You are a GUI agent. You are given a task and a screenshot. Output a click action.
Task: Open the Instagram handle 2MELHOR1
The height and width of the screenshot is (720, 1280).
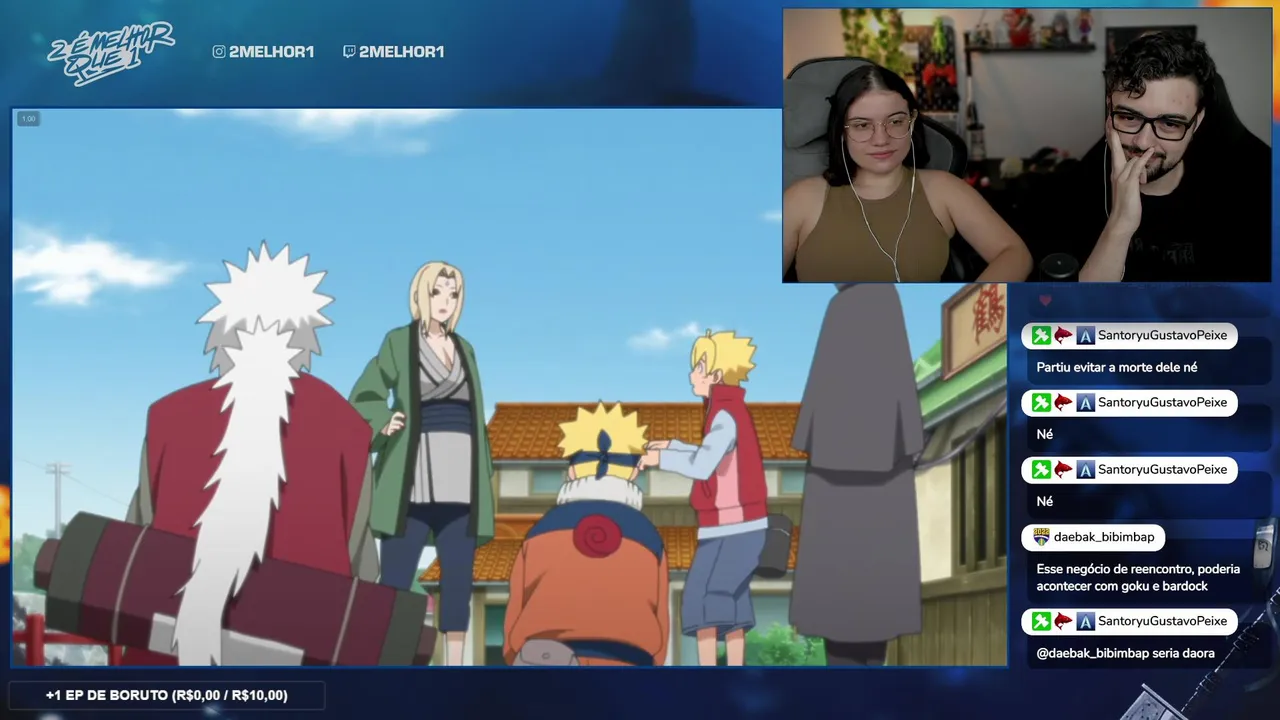pos(271,52)
